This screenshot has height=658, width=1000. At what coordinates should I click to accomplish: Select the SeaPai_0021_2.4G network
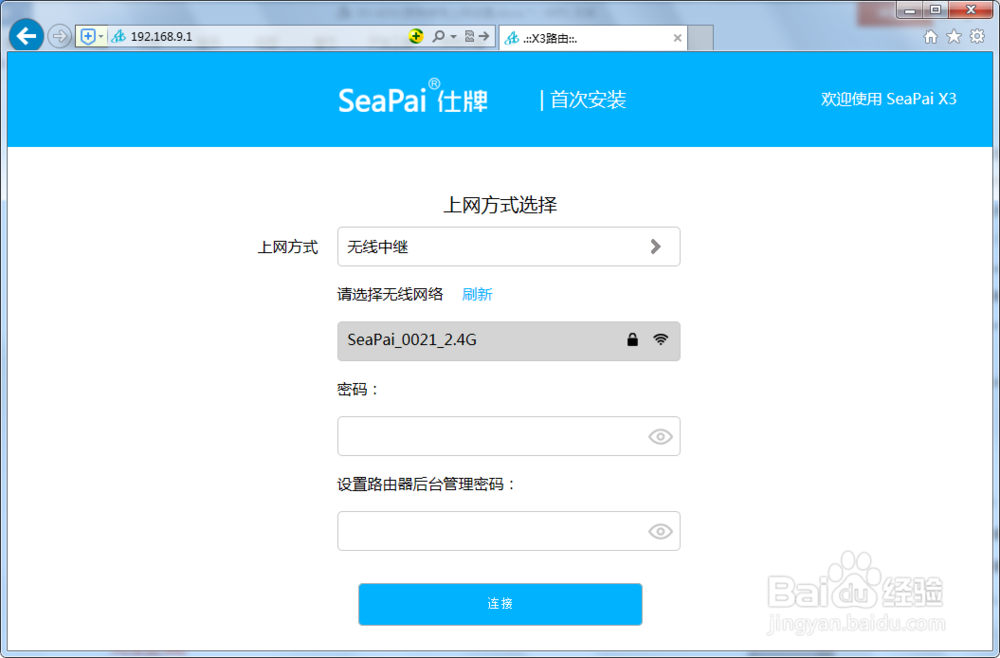click(x=508, y=340)
